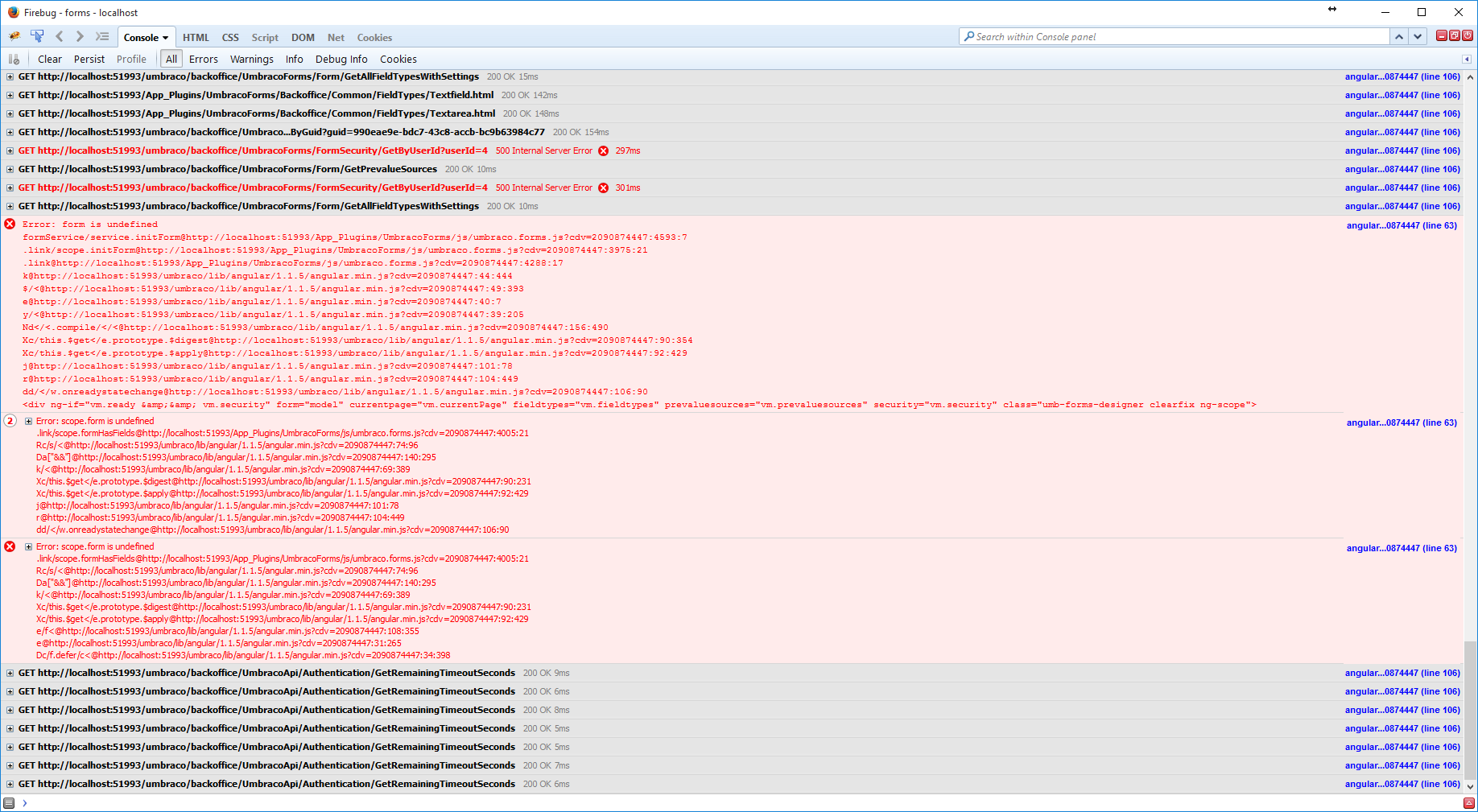Filter console by Warnings
Screen dimensions: 1478x812
click(x=252, y=59)
